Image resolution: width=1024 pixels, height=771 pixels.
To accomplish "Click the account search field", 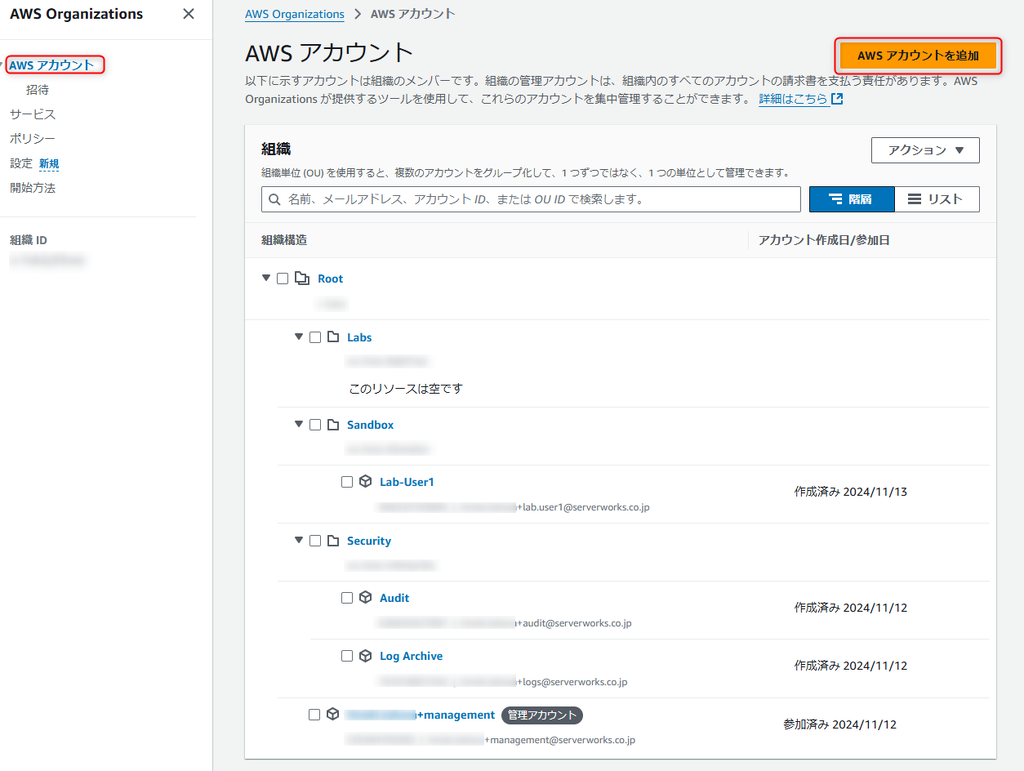I will tap(530, 199).
